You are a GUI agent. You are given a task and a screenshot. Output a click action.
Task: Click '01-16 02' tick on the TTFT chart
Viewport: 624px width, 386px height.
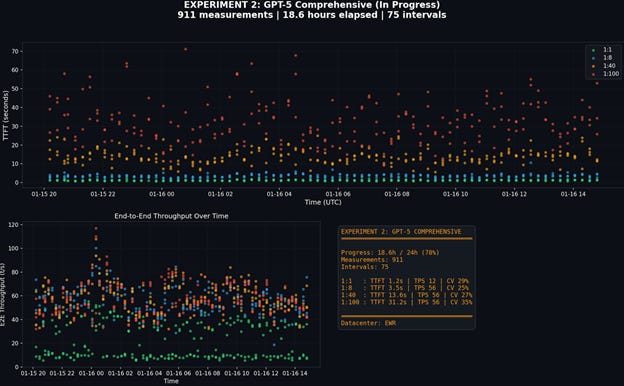(x=220, y=194)
